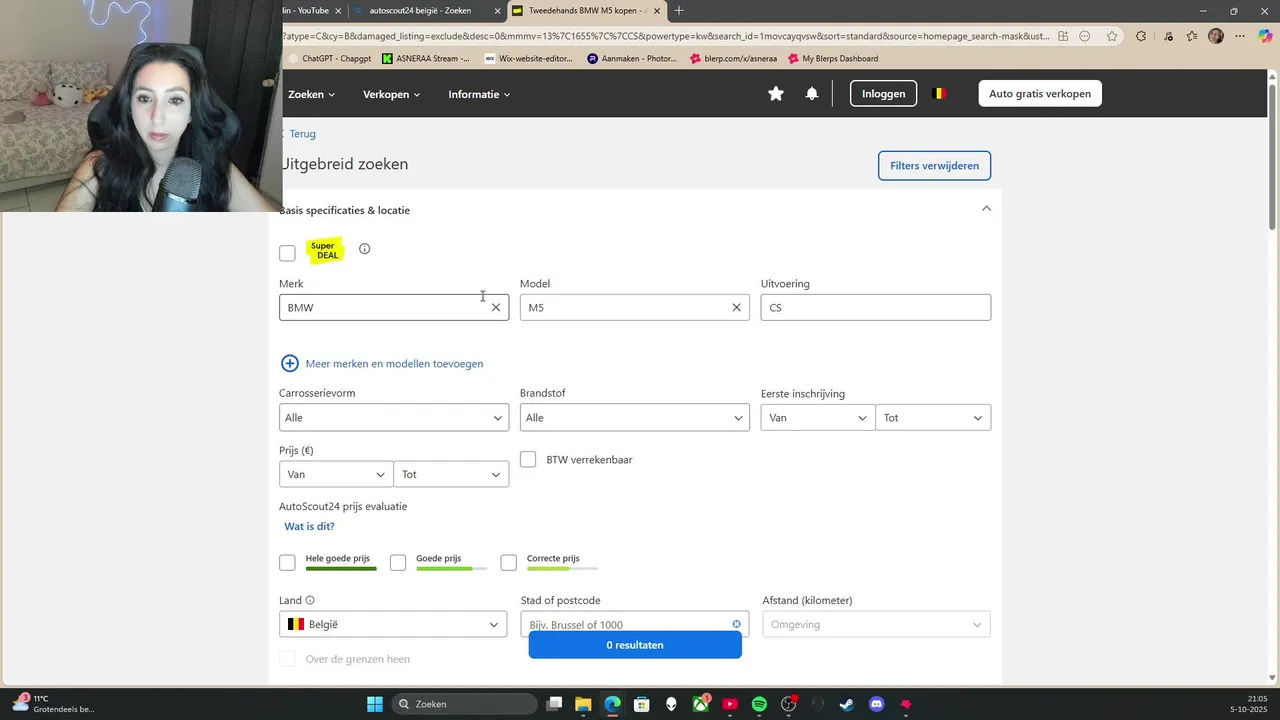Open Prijs Tot dropdown

(x=451, y=474)
